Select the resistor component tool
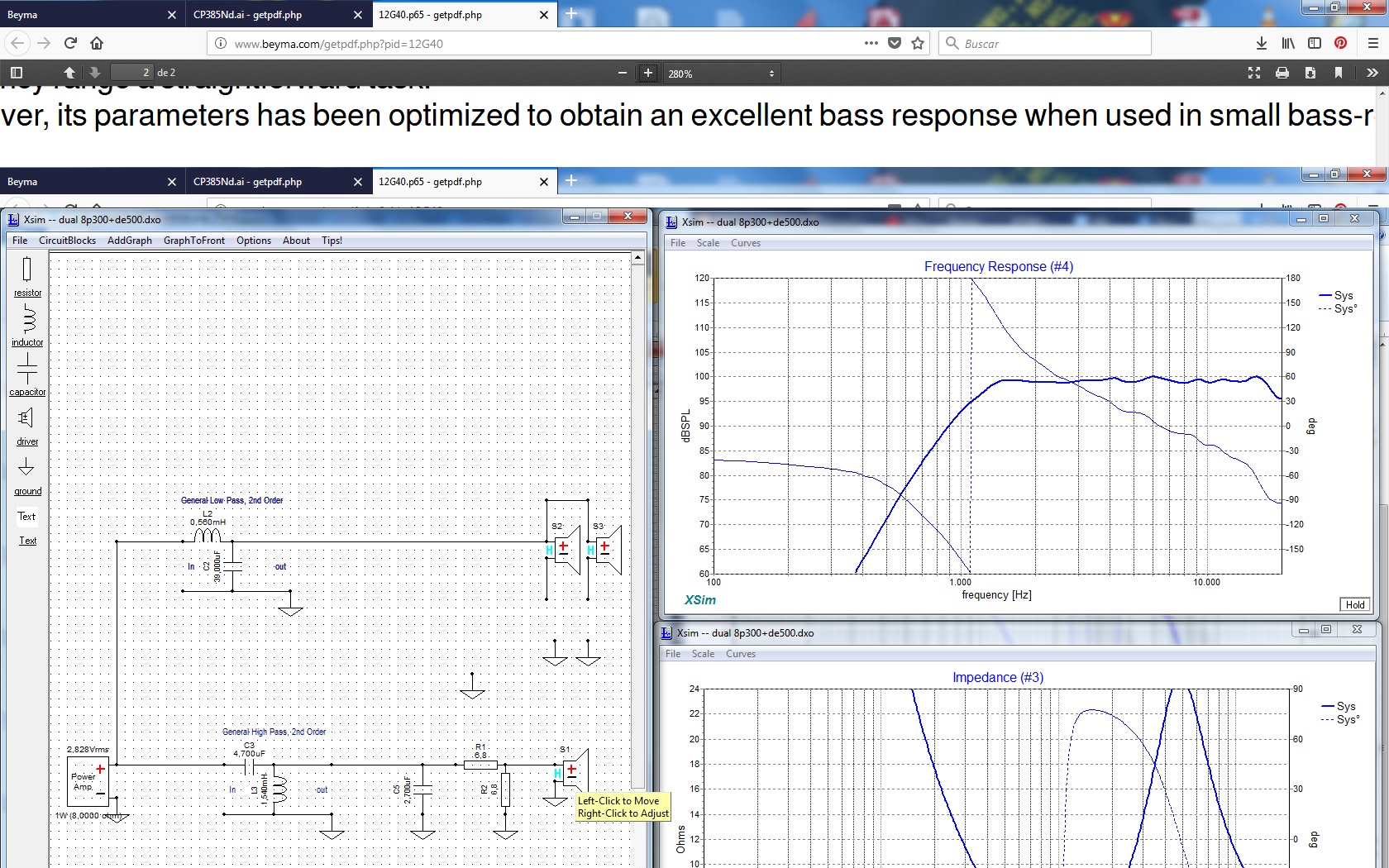Viewport: 1389px width, 868px height. 27,276
